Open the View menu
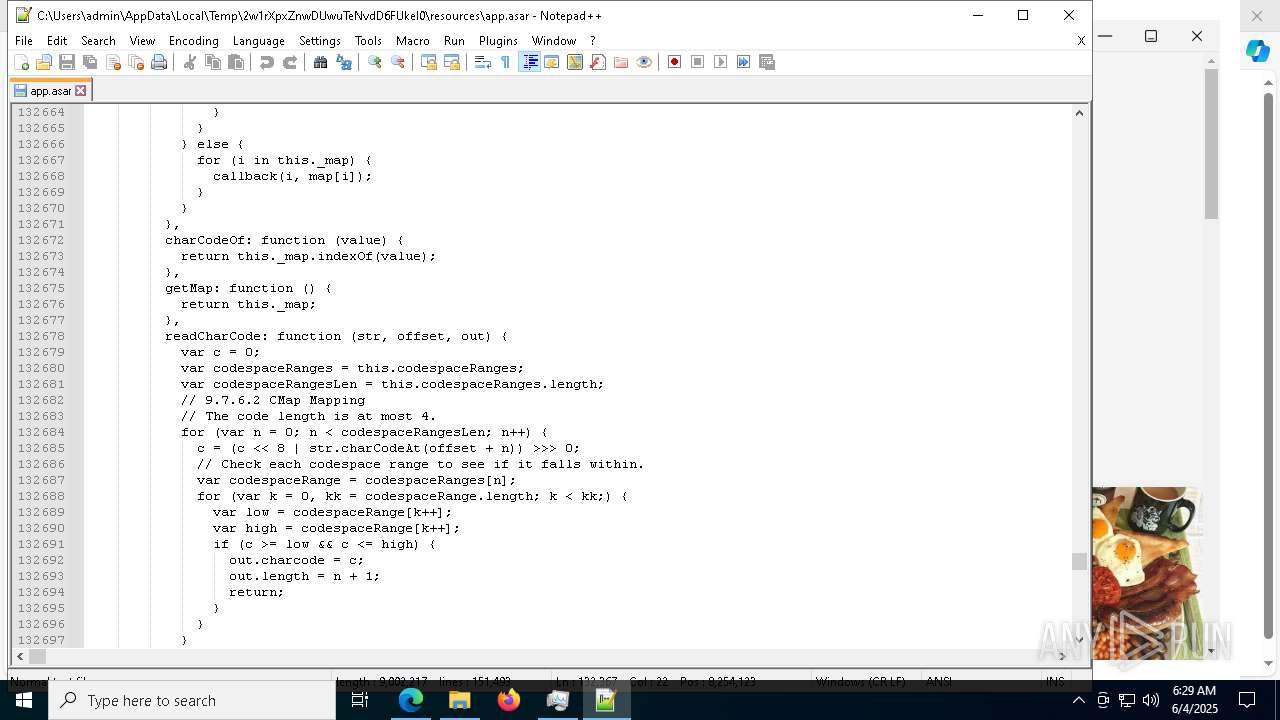The height and width of the screenshot is (720, 1280). pyautogui.click(x=142, y=41)
